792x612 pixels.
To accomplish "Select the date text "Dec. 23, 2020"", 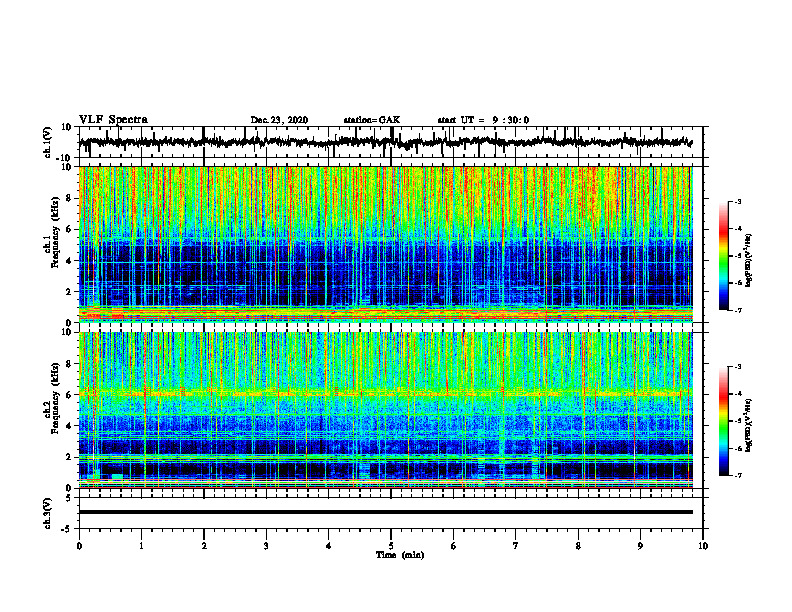I will (x=279, y=120).
